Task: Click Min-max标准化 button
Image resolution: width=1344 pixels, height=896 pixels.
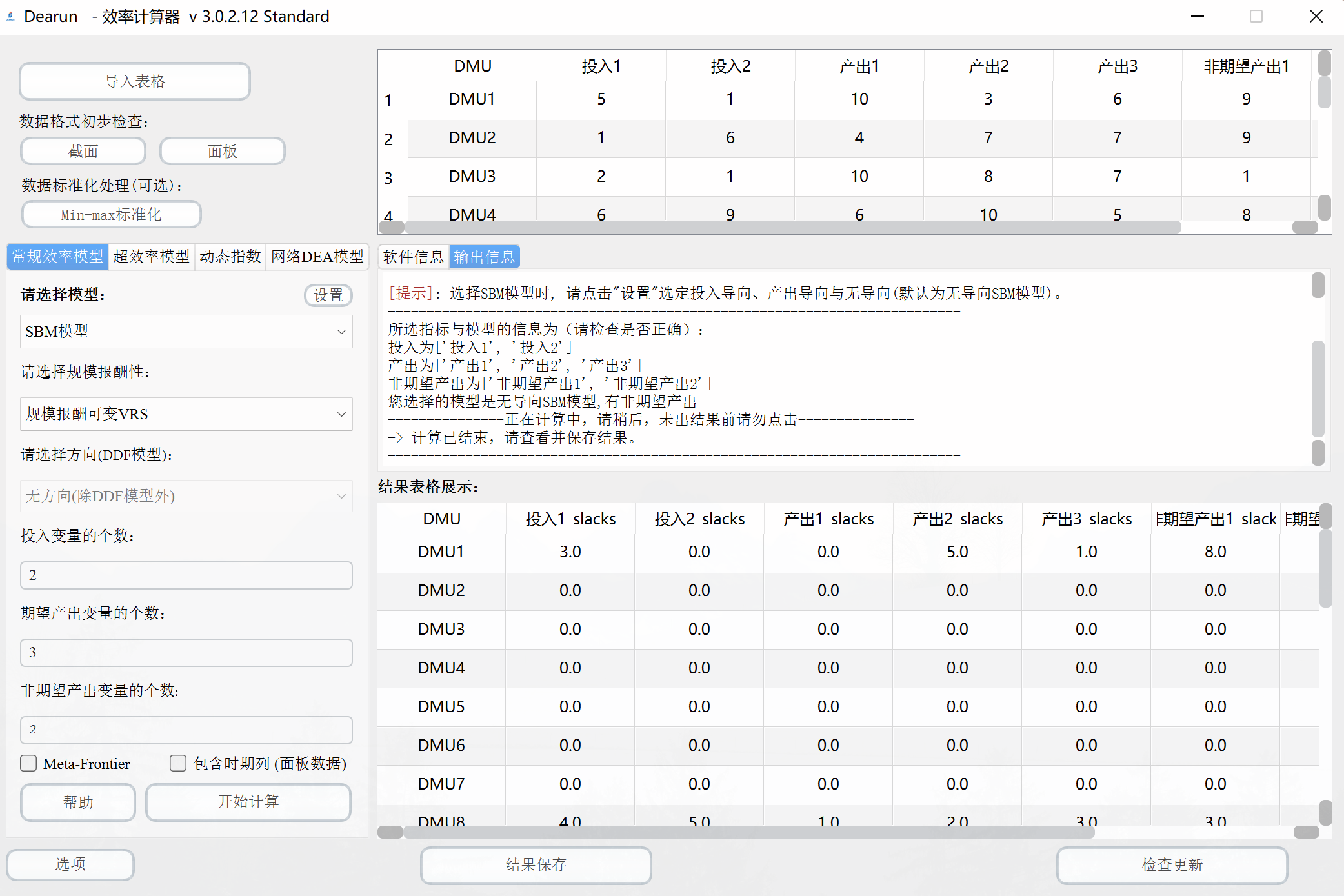Action: click(111, 214)
